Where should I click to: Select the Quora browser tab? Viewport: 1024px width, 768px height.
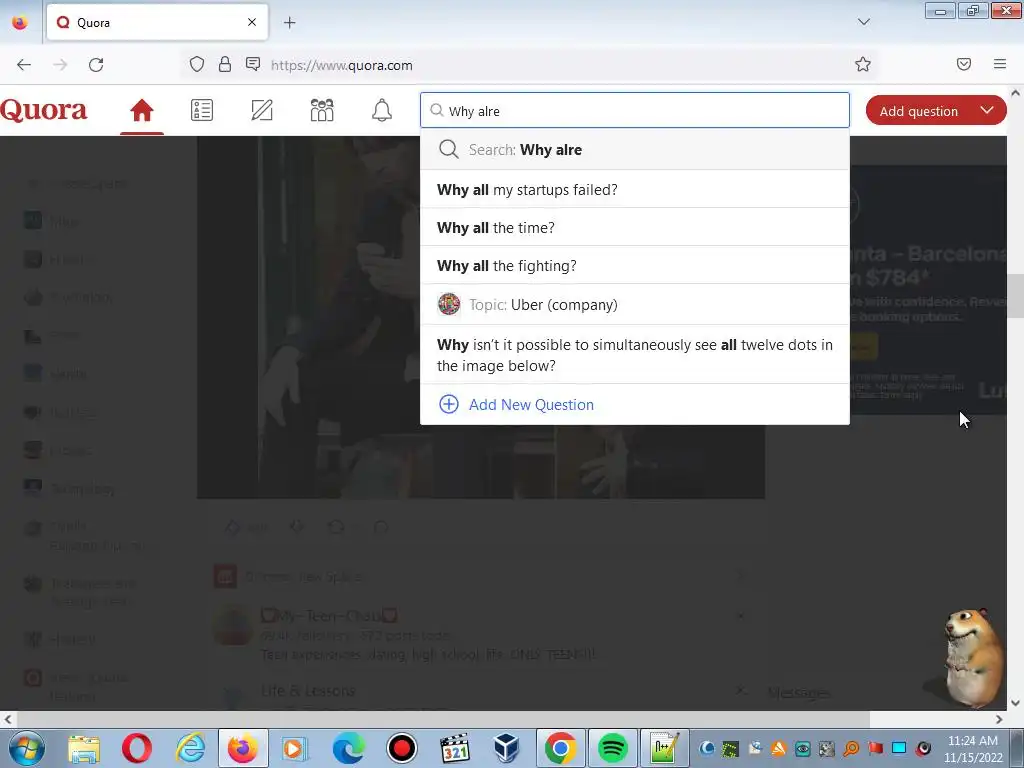click(157, 22)
